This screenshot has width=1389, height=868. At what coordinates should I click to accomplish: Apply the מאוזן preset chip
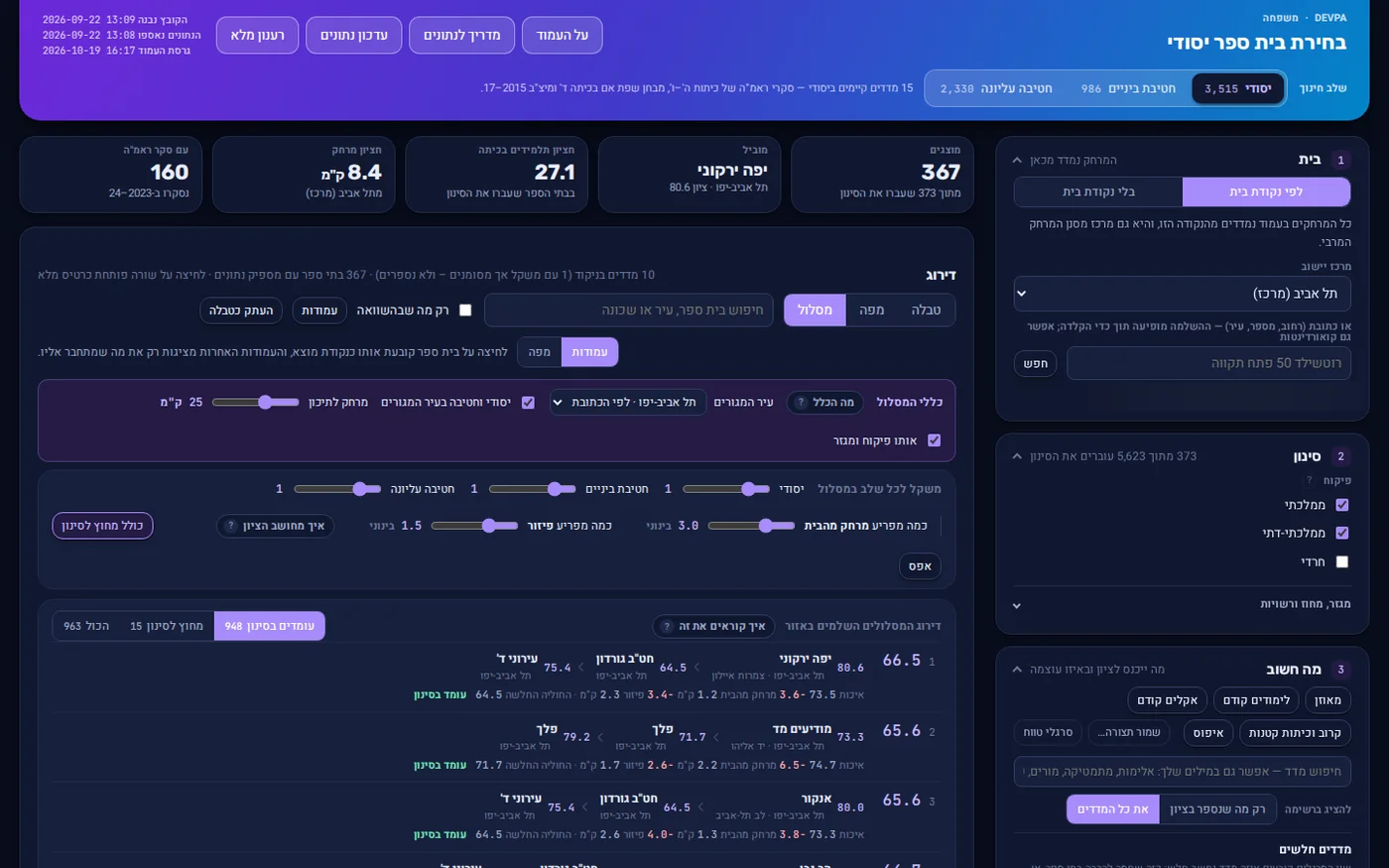(x=1327, y=700)
